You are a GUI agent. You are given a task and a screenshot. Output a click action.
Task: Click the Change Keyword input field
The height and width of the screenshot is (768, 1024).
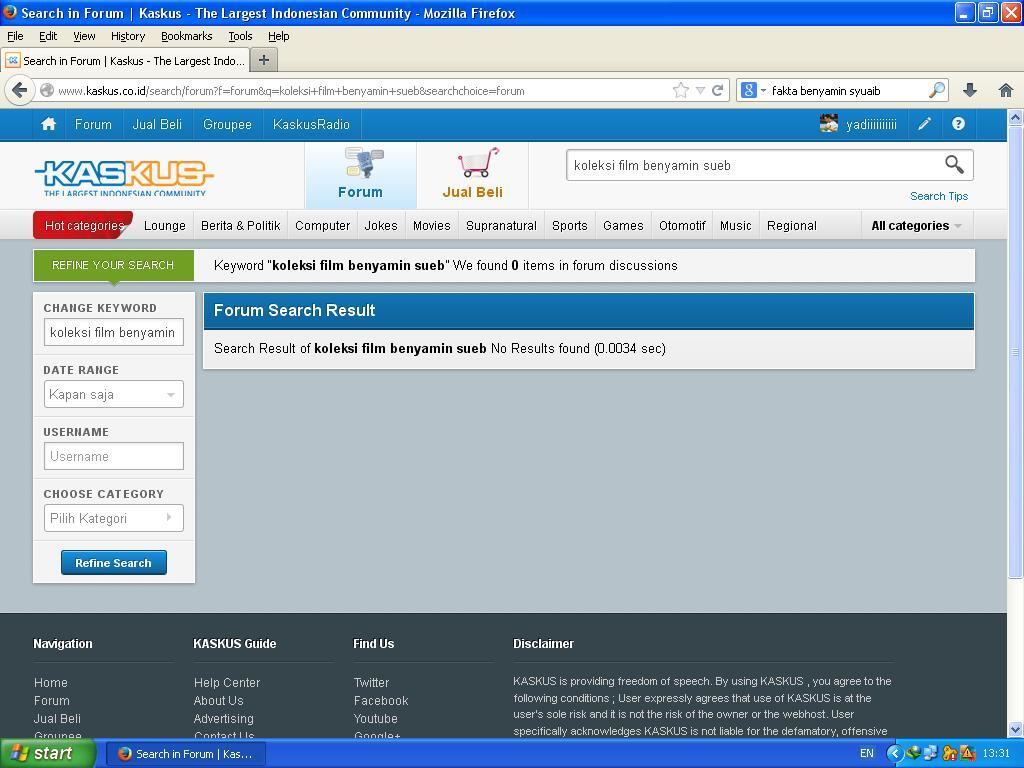pyautogui.click(x=114, y=332)
